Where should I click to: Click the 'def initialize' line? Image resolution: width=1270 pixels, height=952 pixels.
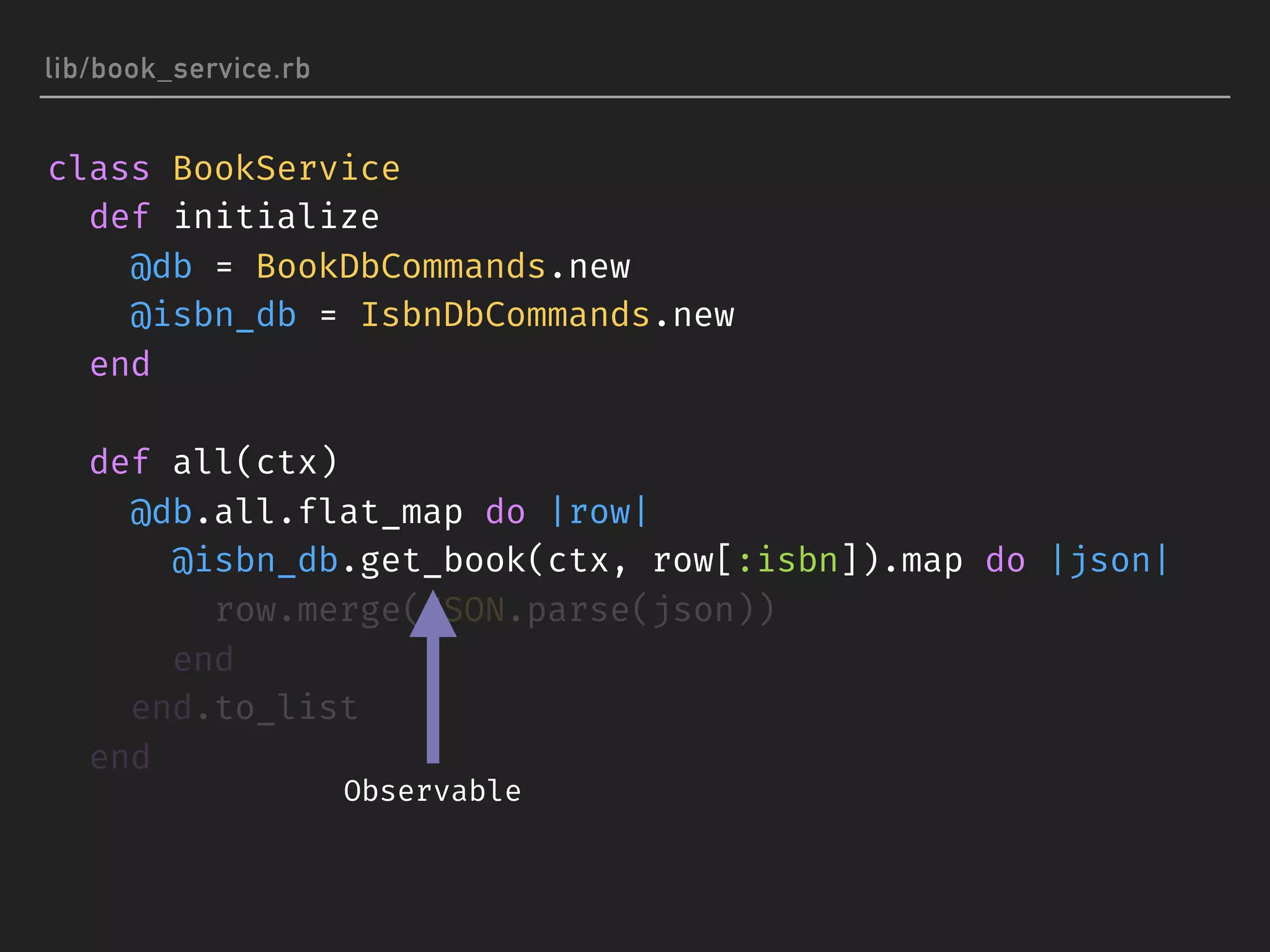(x=234, y=217)
